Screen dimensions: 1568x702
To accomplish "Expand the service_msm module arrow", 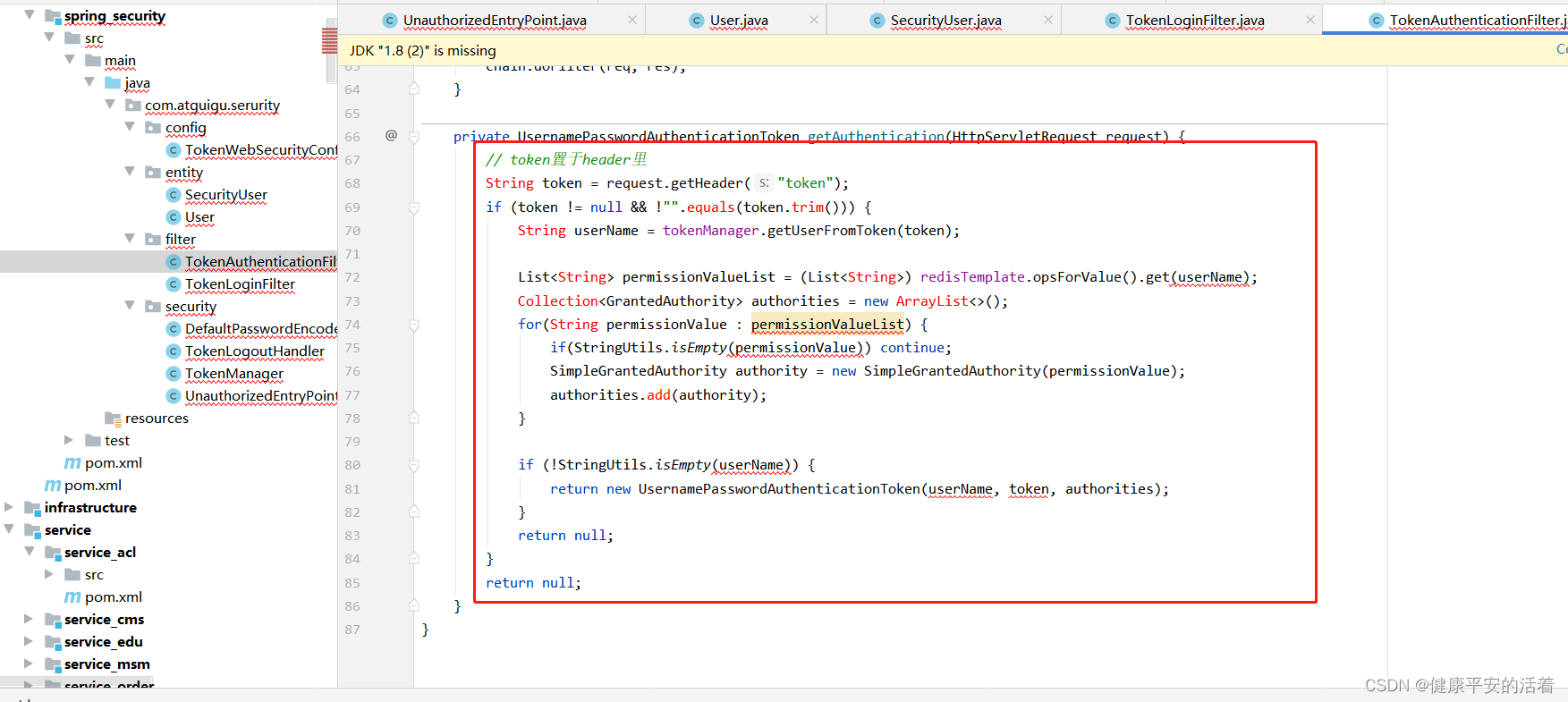I will point(29,663).
